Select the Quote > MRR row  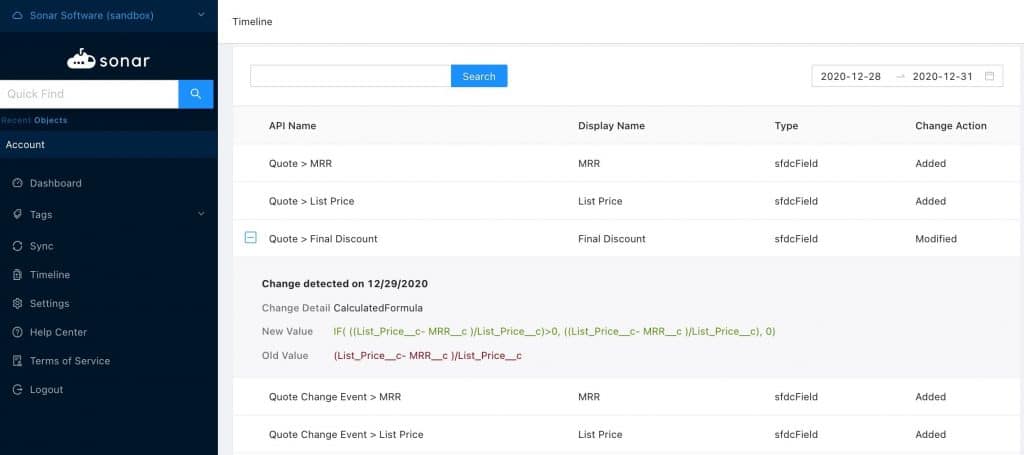(300, 163)
